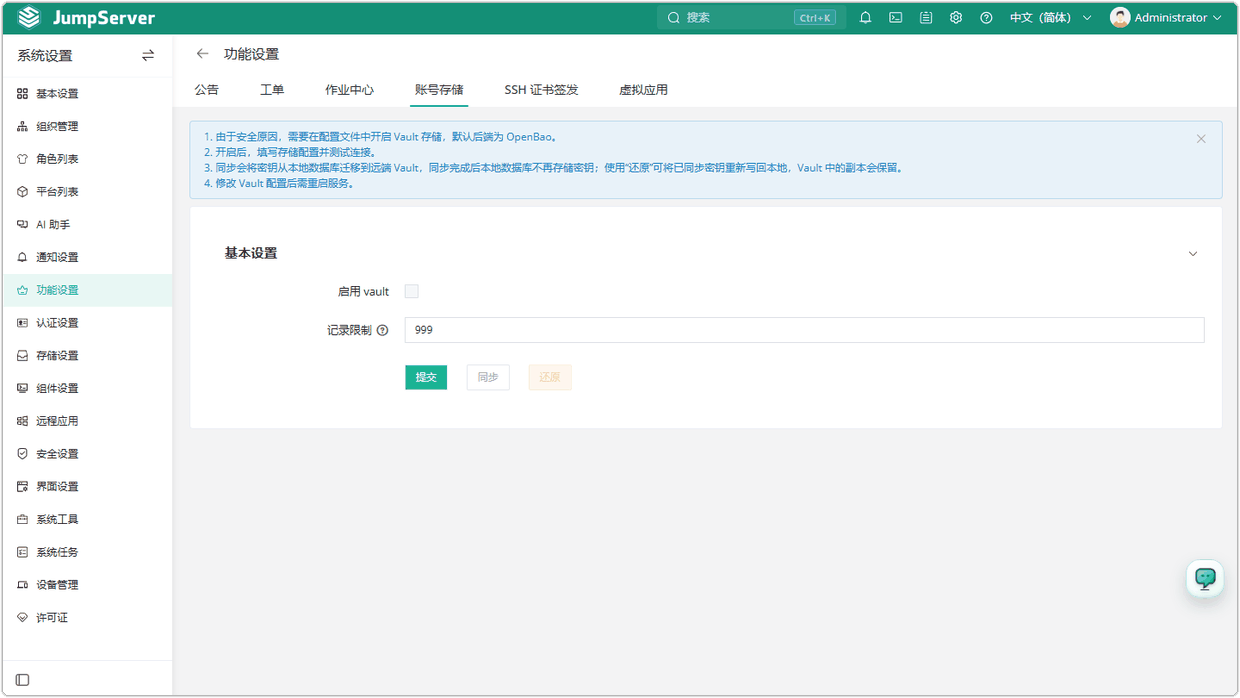Screen dimensions: 1240x698
Task: Click the 同步 sync button
Action: coord(488,377)
